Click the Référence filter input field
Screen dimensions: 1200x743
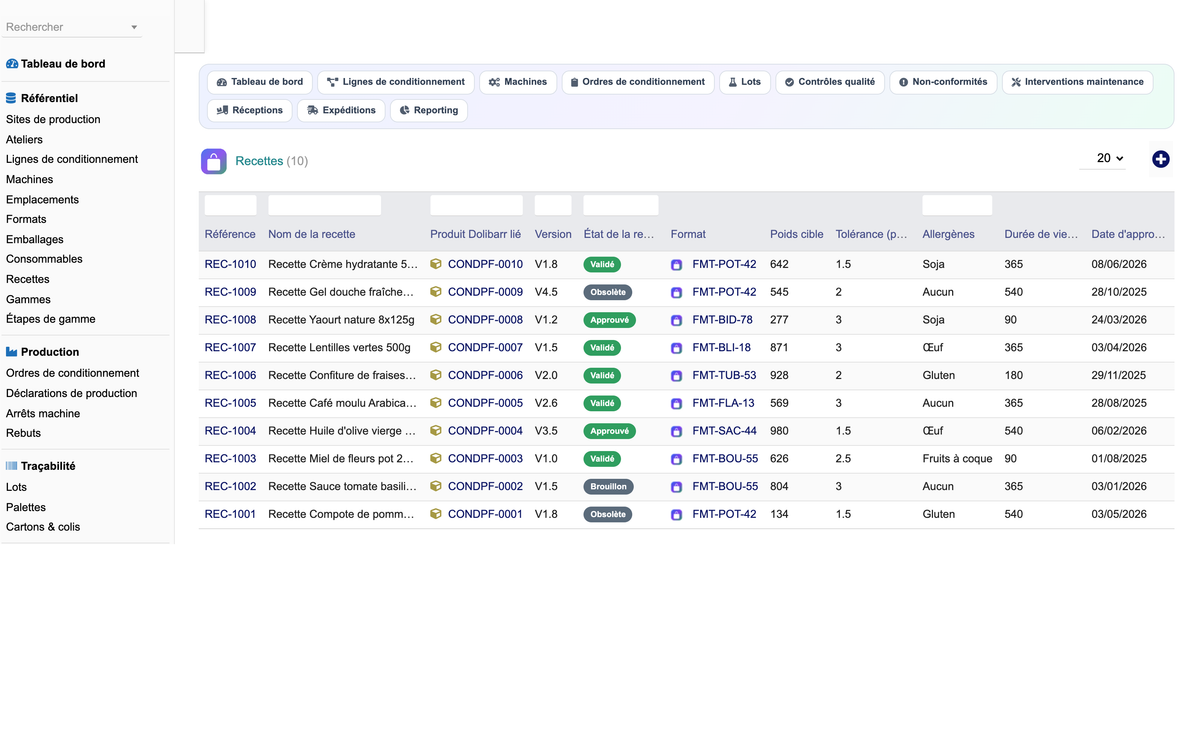(230, 205)
